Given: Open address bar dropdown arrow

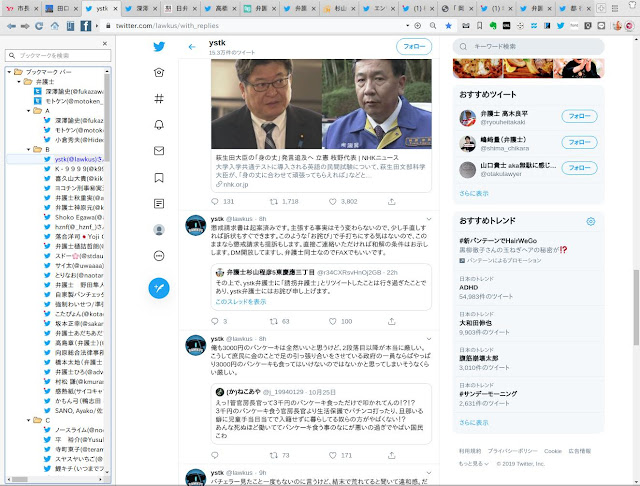Looking at the screenshot, I should click(407, 25).
